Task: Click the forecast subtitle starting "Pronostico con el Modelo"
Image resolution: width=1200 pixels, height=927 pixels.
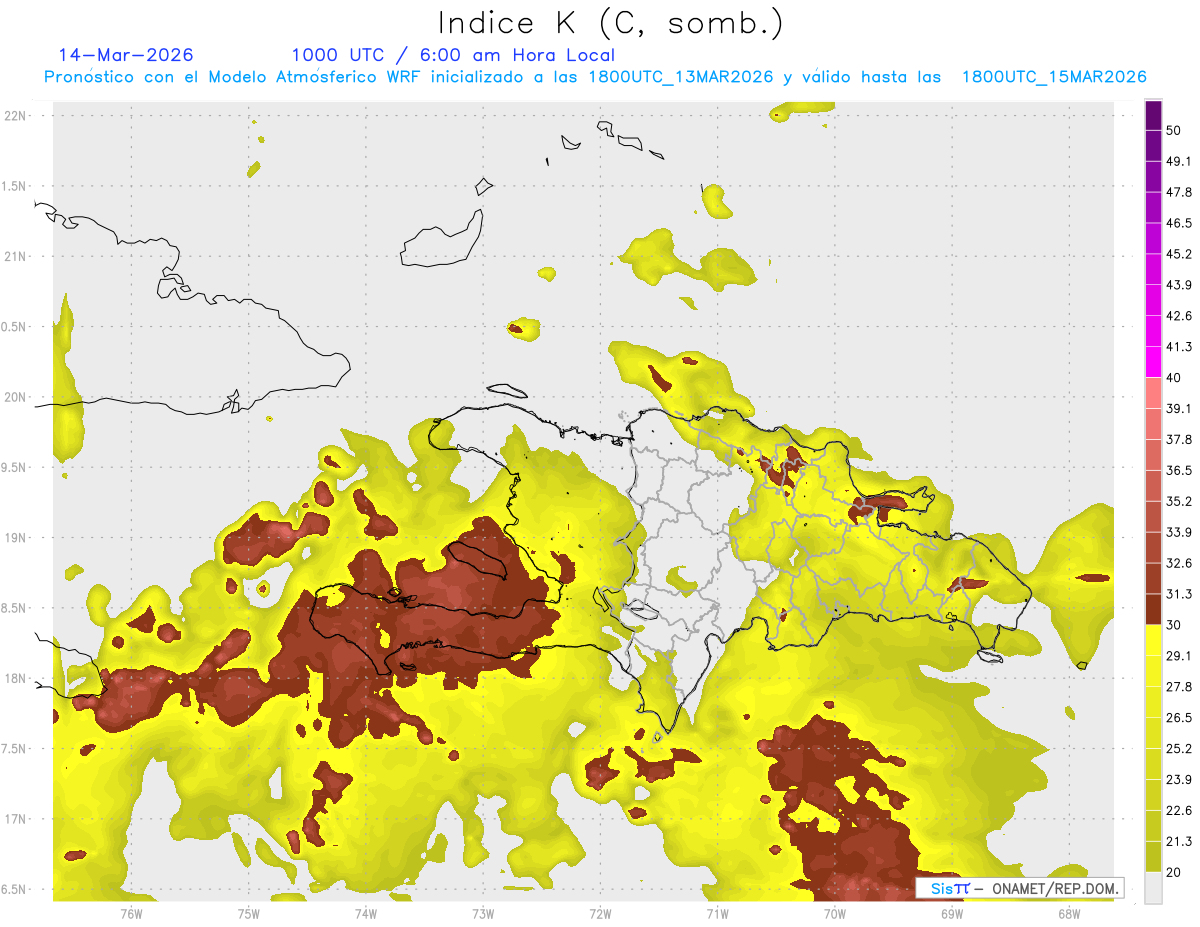Action: coord(594,77)
